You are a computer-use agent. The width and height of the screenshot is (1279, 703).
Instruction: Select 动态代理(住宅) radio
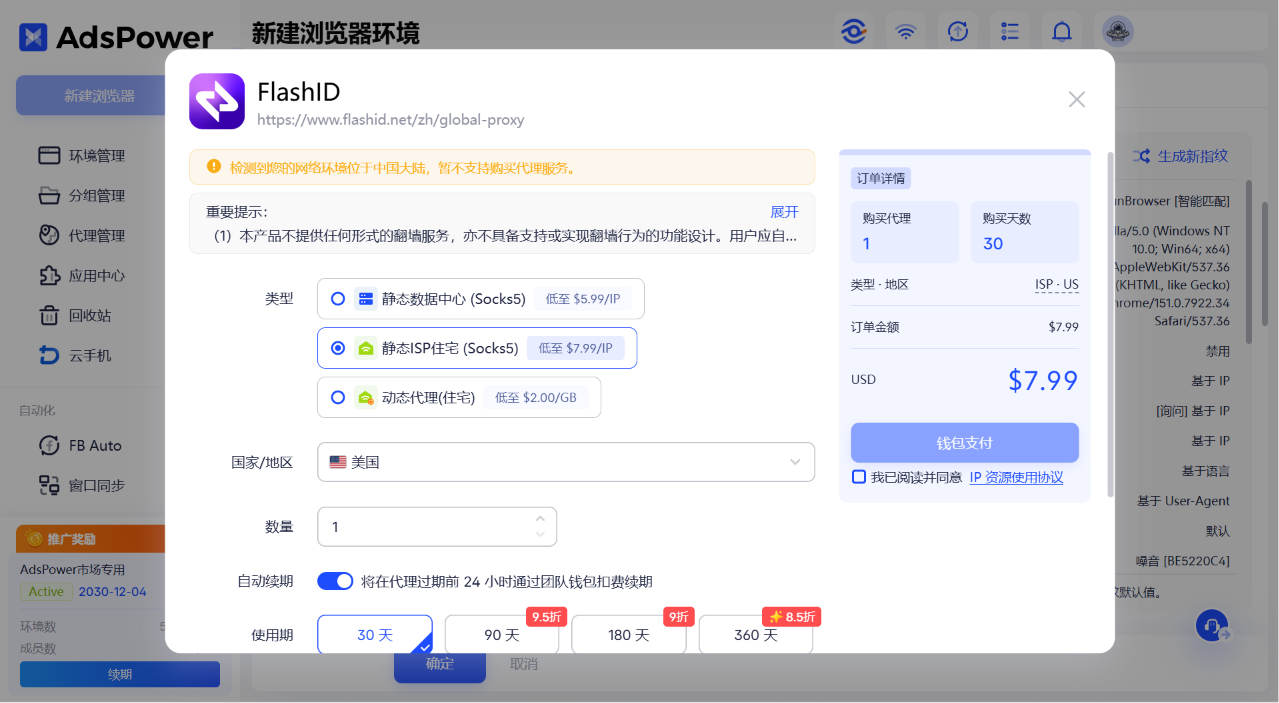pos(338,397)
